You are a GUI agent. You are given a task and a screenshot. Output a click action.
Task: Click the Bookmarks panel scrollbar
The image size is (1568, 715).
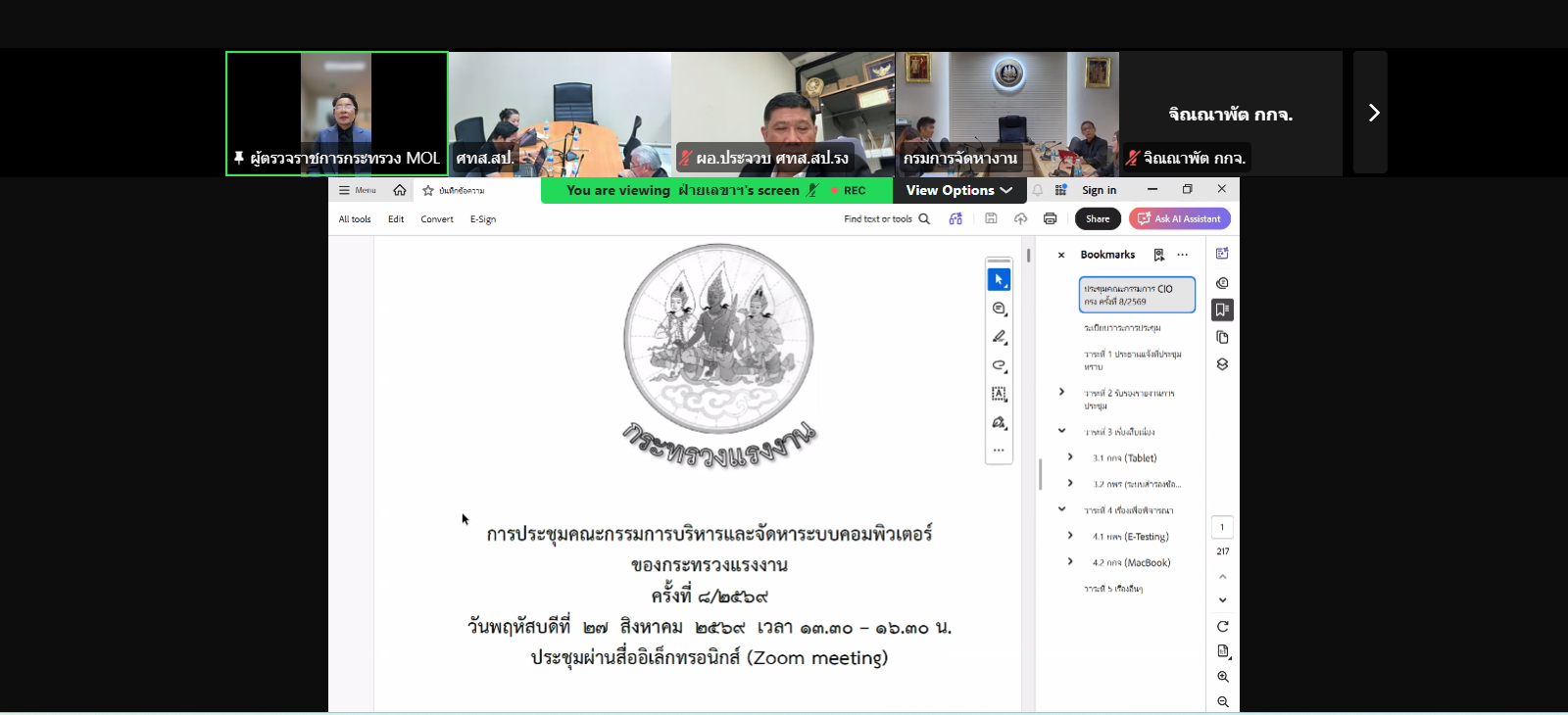(x=1041, y=474)
